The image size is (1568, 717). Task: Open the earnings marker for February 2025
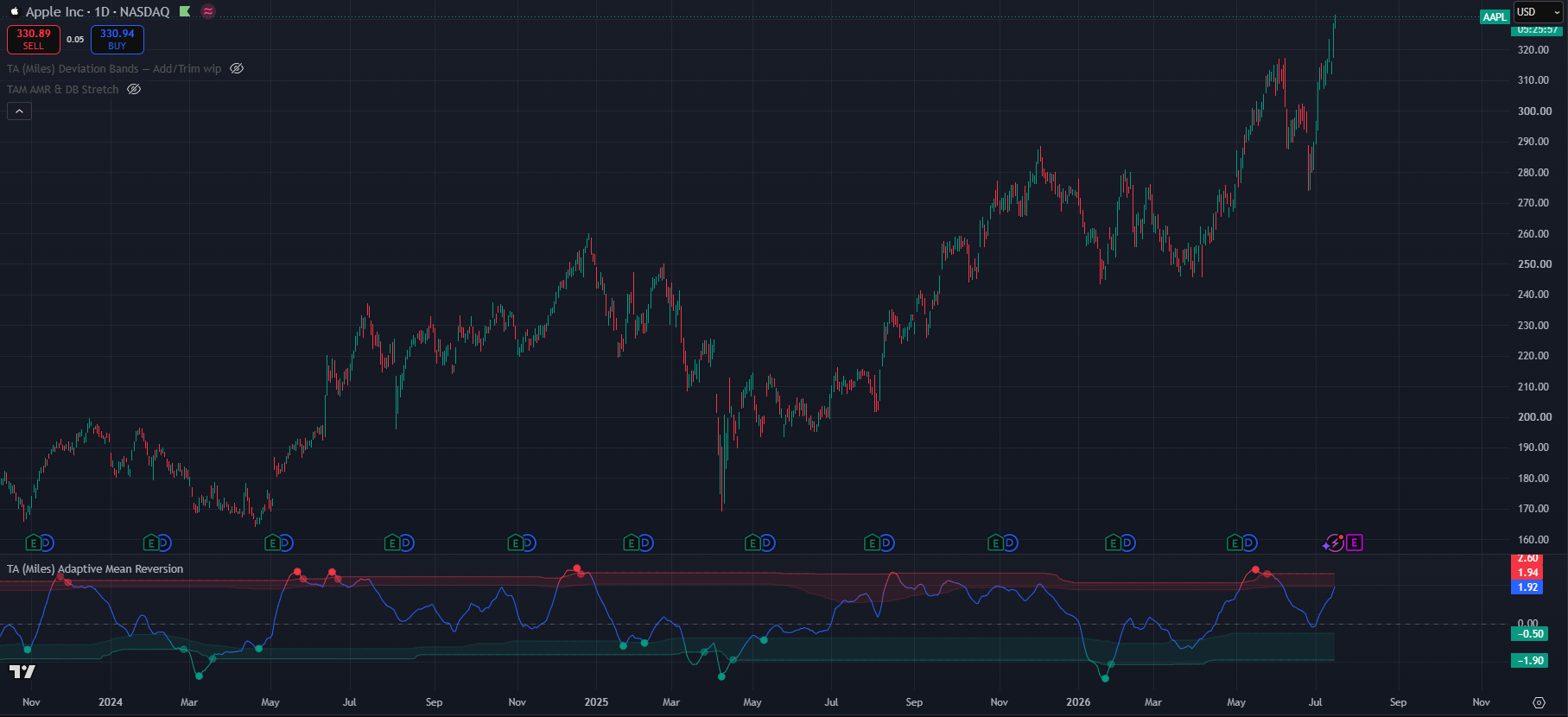pyautogui.click(x=632, y=543)
